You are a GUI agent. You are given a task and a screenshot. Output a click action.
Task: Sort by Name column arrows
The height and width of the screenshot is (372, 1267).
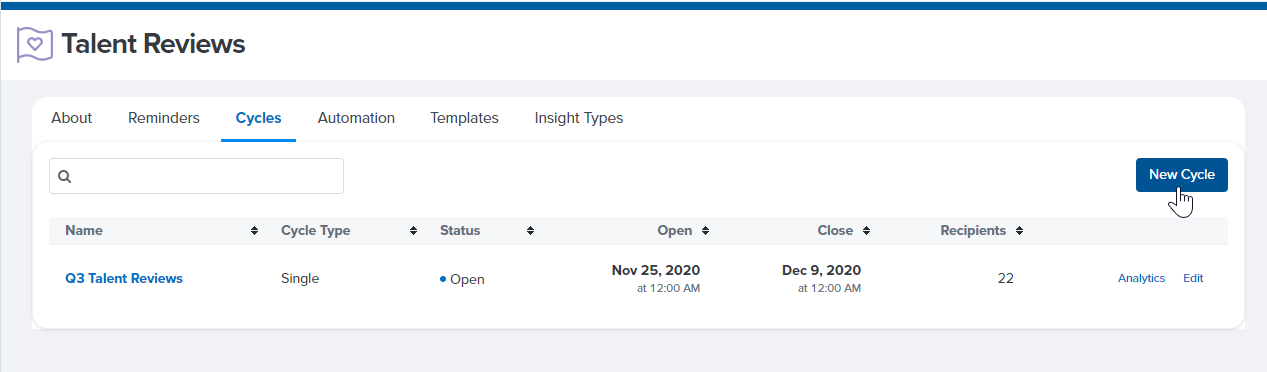[x=255, y=231]
